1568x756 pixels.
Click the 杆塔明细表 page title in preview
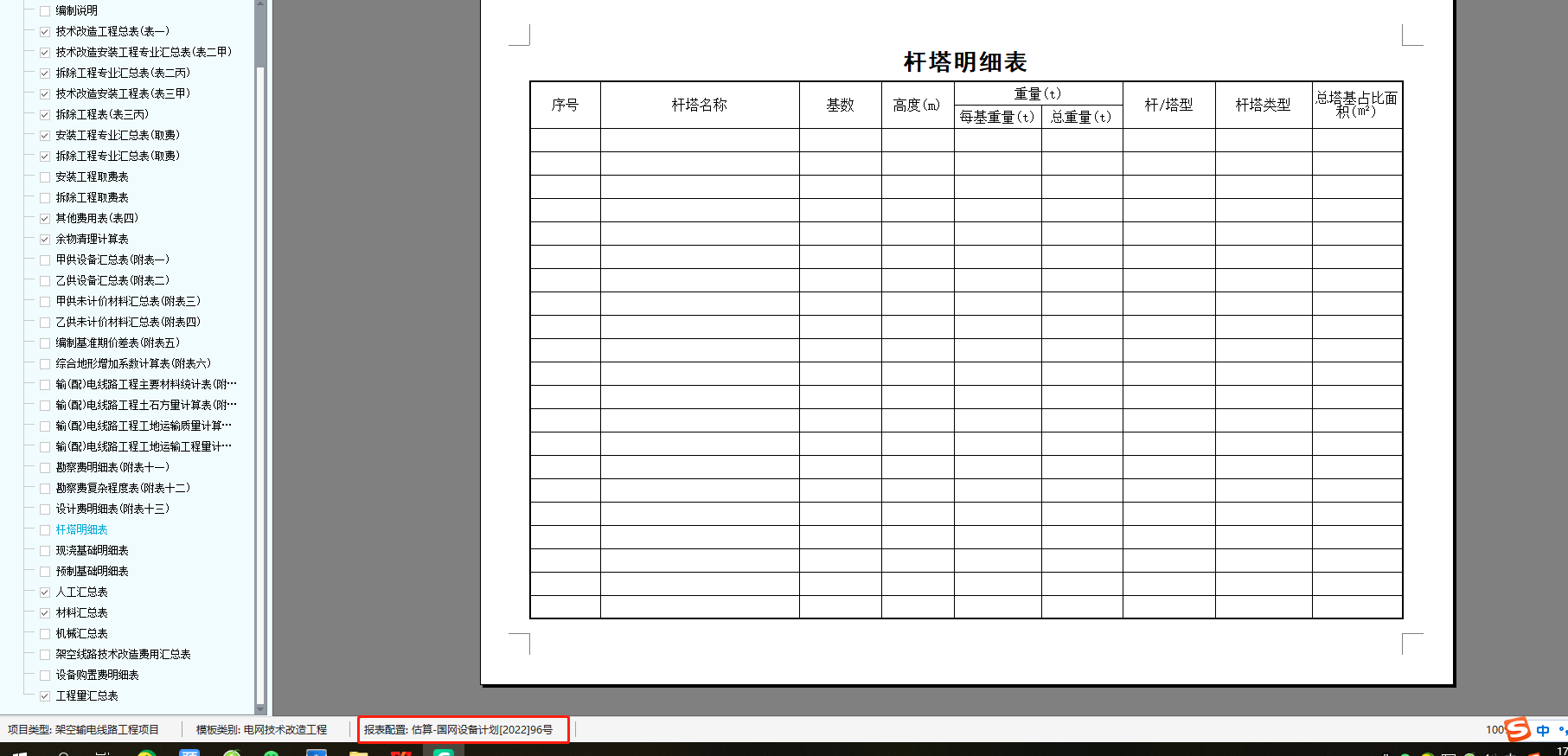965,62
